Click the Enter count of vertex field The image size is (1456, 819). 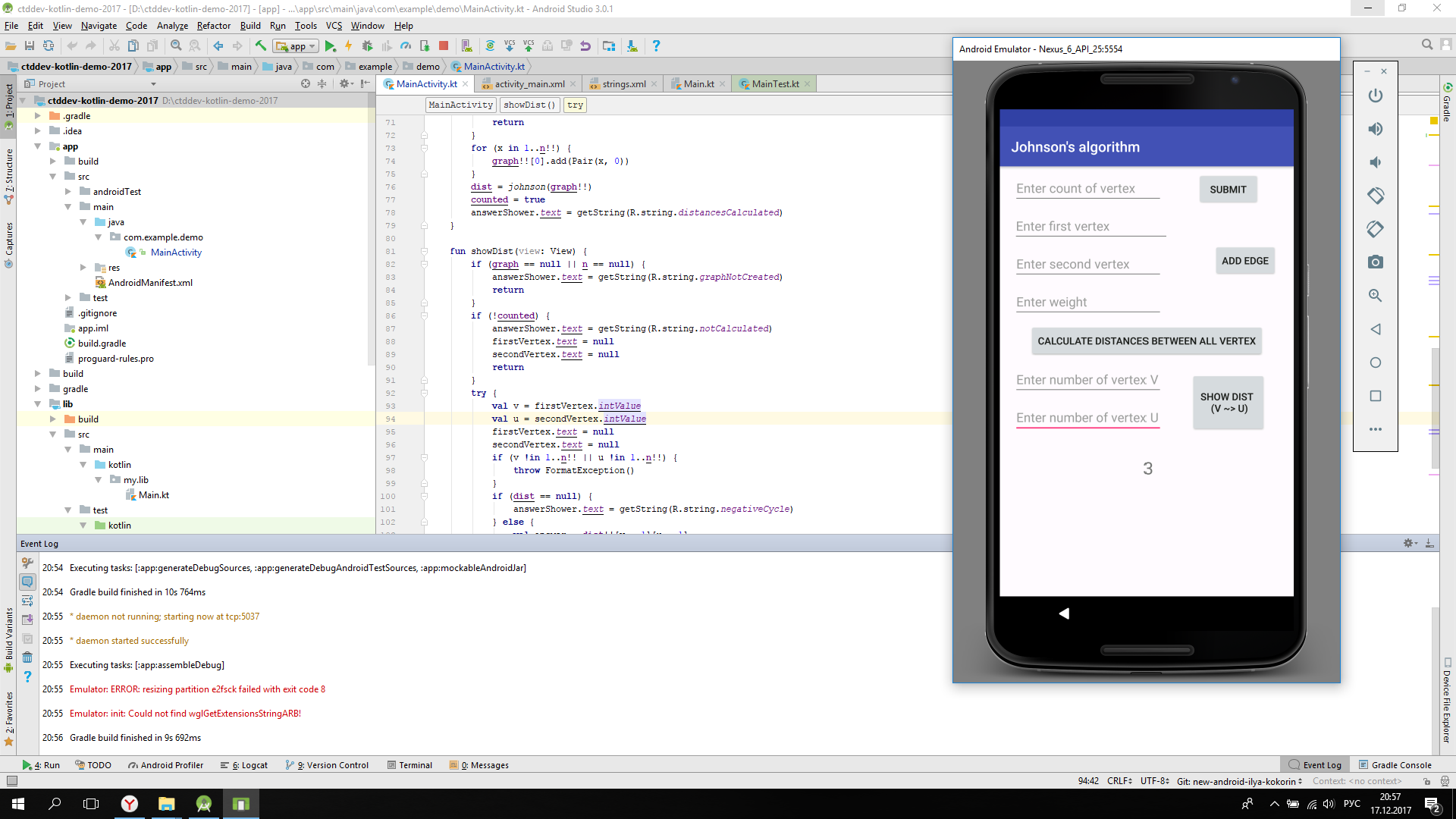[1087, 189]
